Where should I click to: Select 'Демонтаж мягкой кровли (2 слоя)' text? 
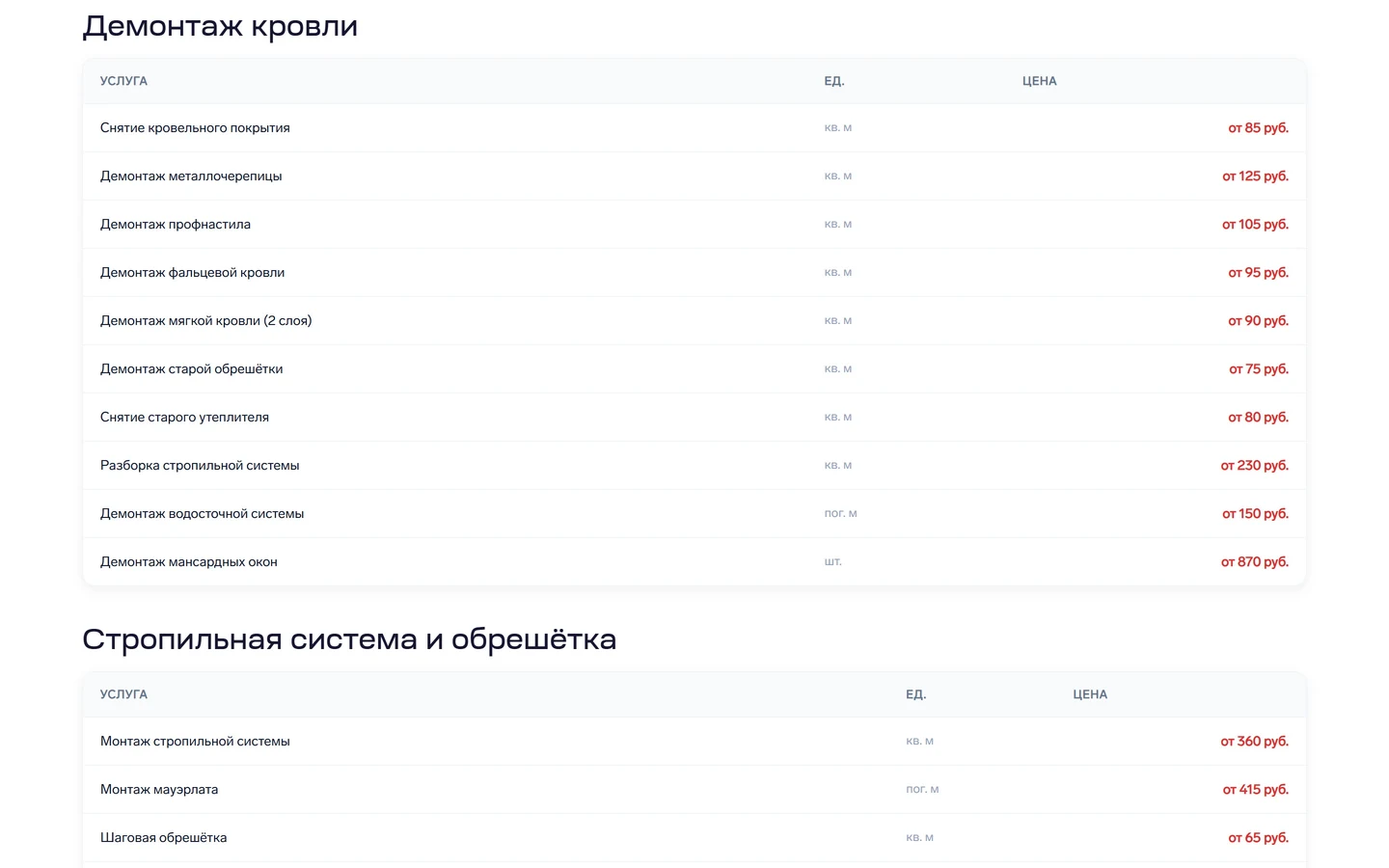point(205,320)
